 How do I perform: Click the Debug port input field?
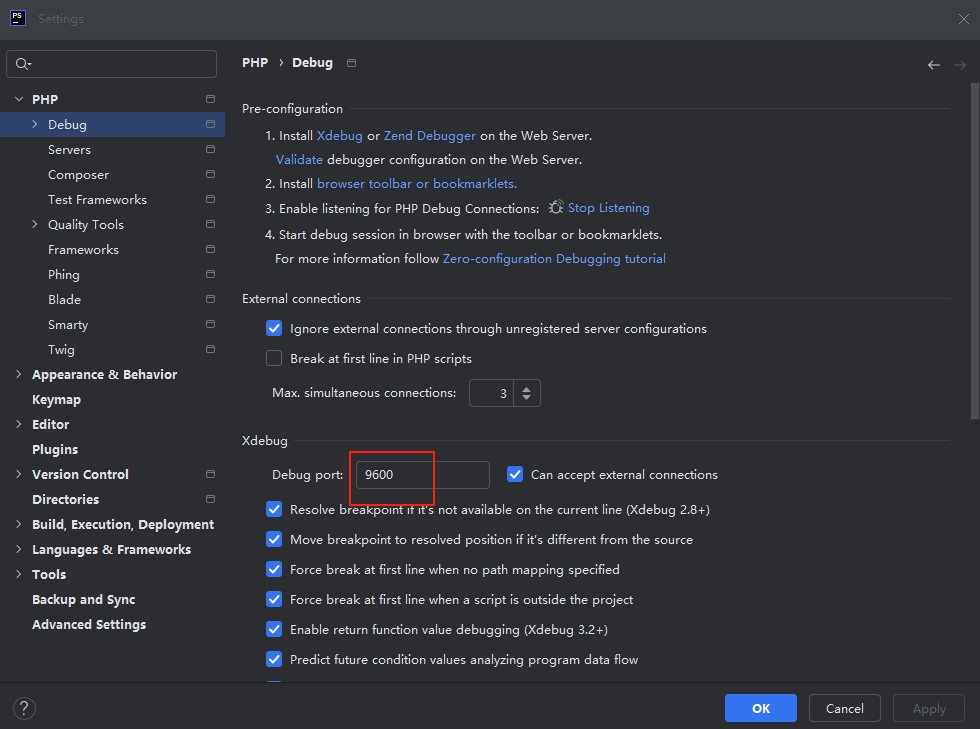click(x=422, y=475)
